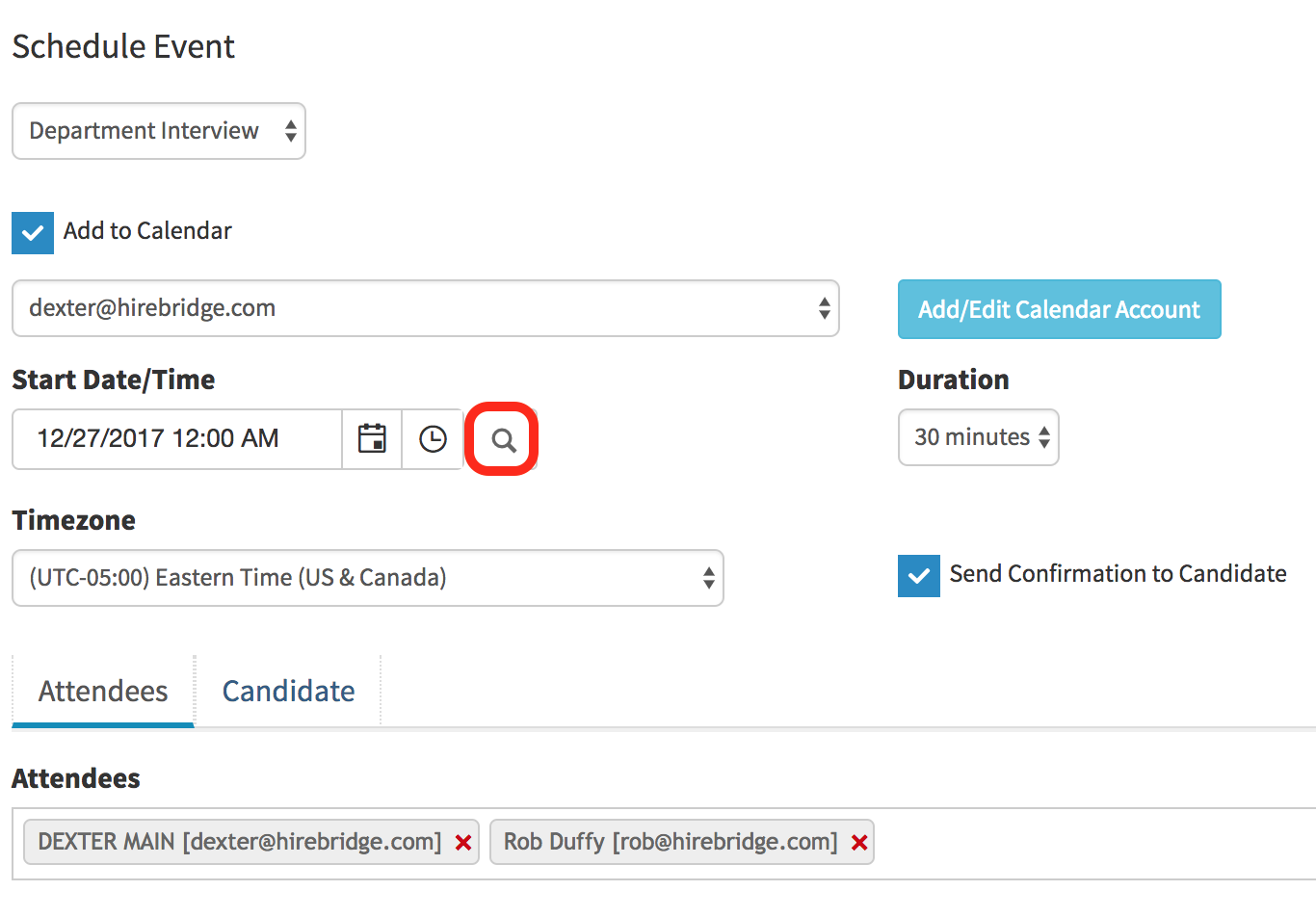Remove DEXTER MAIN attendee with red X

click(463, 843)
